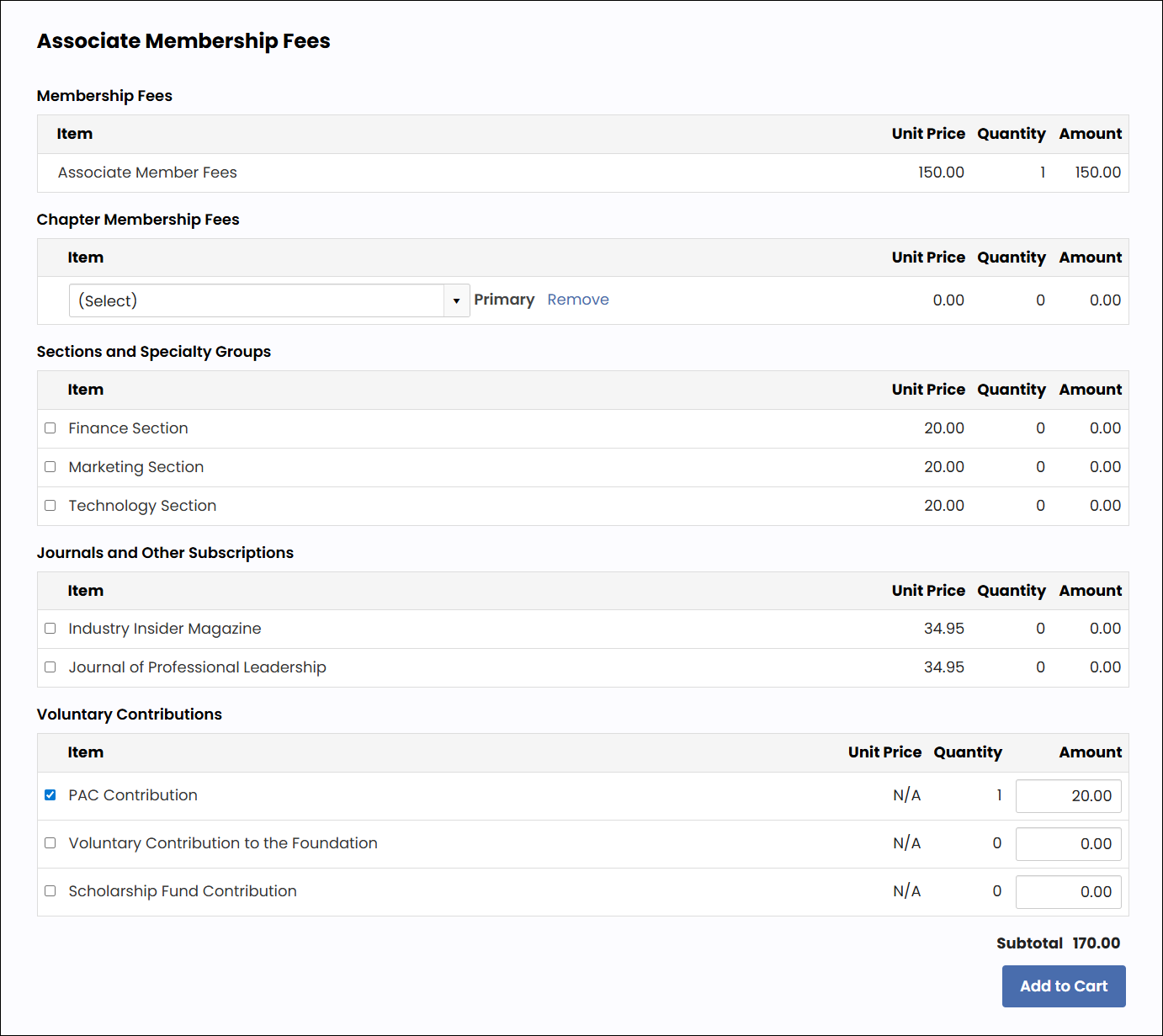The width and height of the screenshot is (1163, 1036).
Task: Click the chapter dropdown arrow button
Action: click(457, 300)
